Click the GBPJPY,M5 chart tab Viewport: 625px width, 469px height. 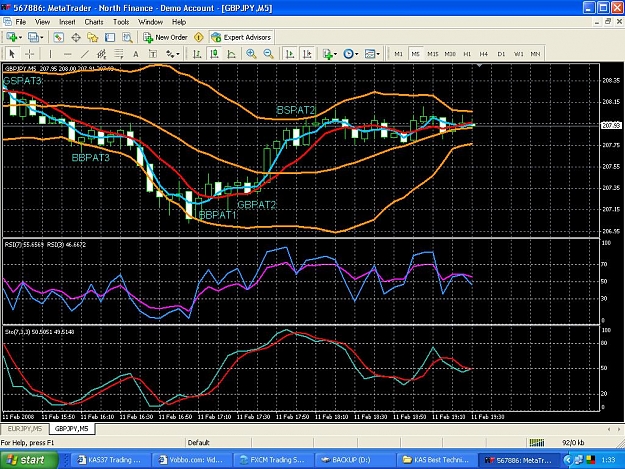pos(72,429)
